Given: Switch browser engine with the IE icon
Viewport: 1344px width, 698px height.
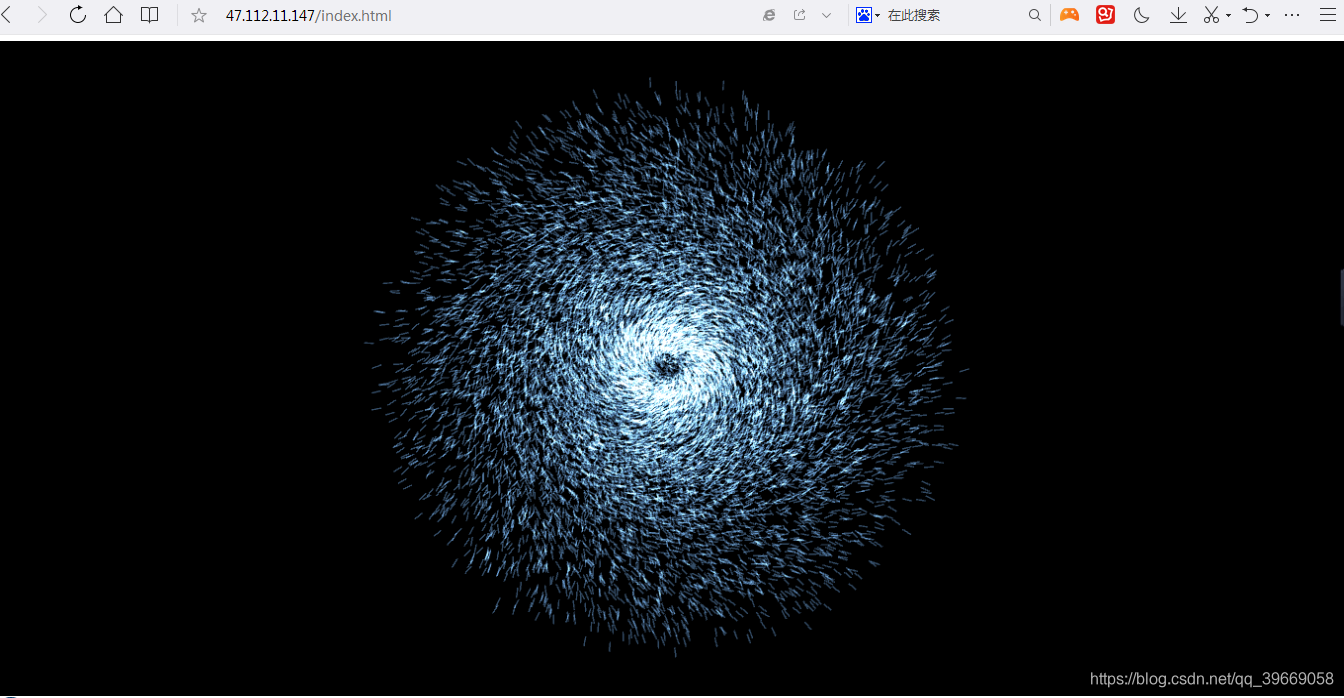Looking at the screenshot, I should 769,15.
